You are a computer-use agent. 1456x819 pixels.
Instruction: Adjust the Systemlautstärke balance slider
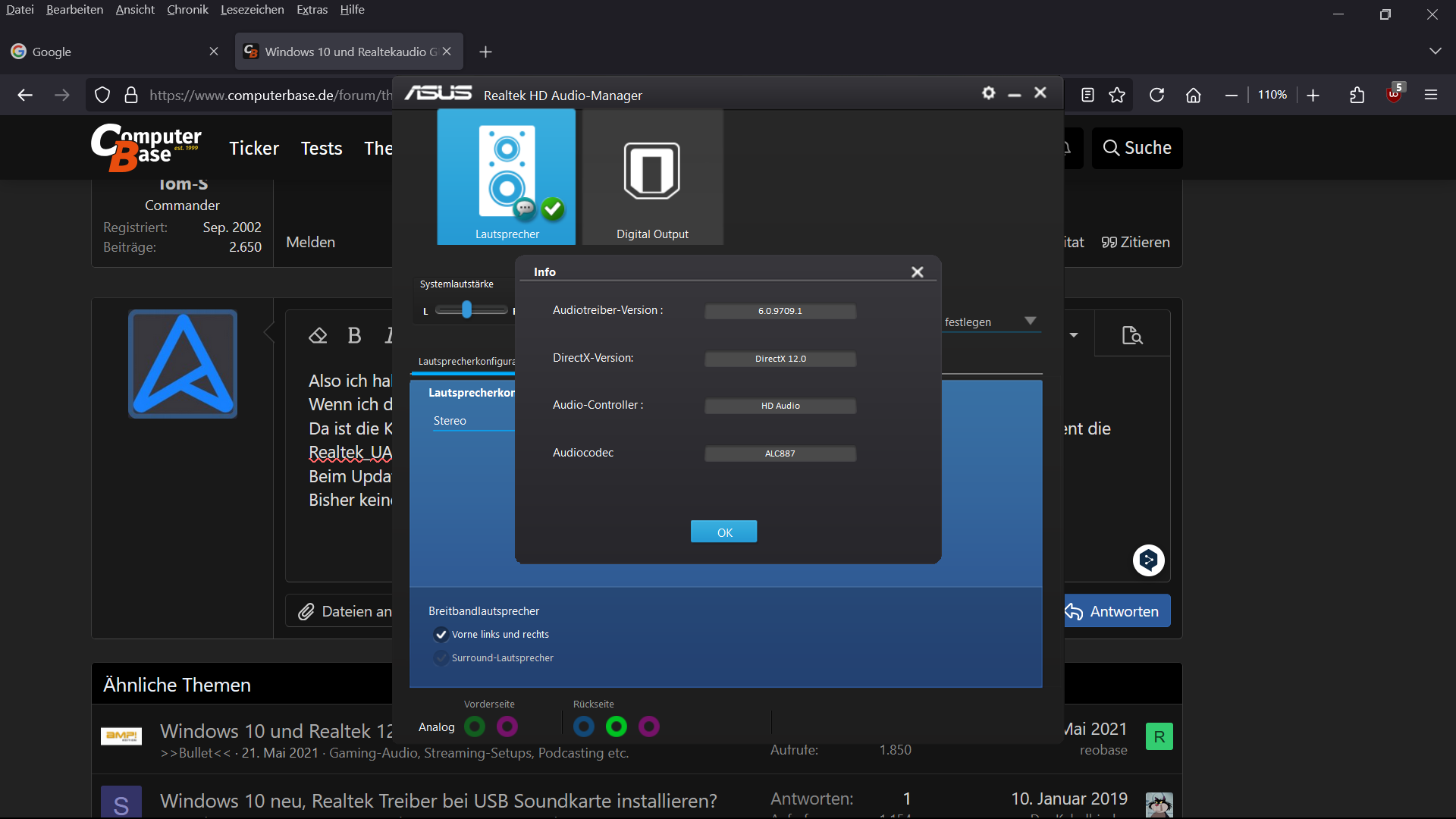pyautogui.click(x=467, y=309)
